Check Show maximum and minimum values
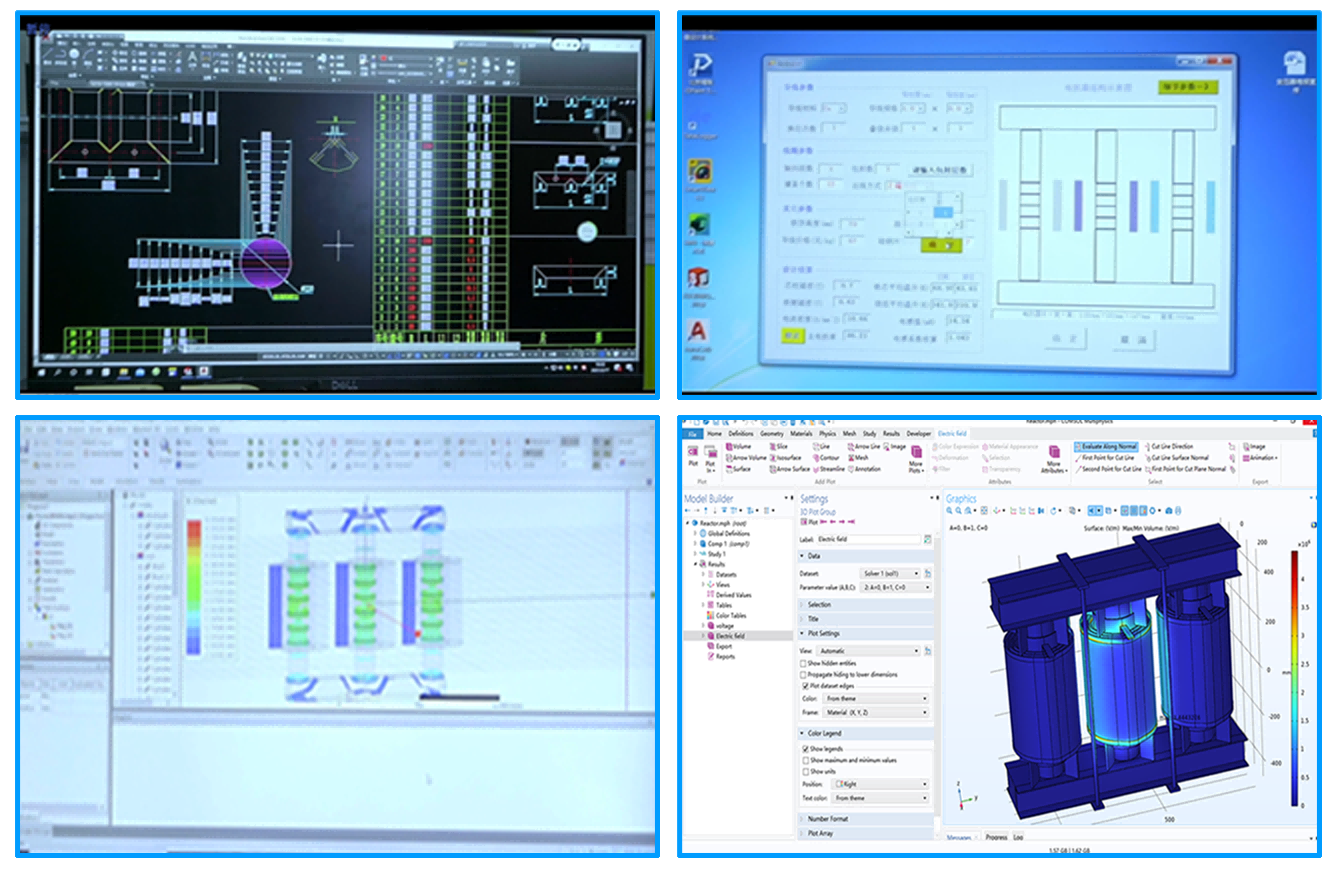This screenshot has height=872, width=1334. [806, 760]
